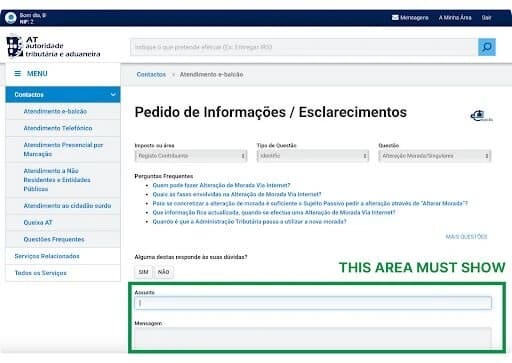This screenshot has height=363, width=512.
Task: Click Sair to log out
Action: (x=486, y=18)
